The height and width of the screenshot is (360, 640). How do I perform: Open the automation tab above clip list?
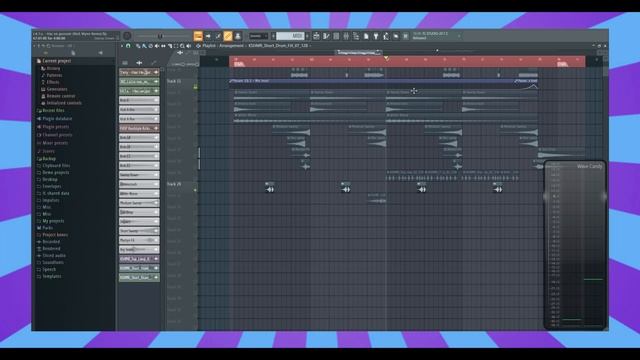(x=153, y=63)
